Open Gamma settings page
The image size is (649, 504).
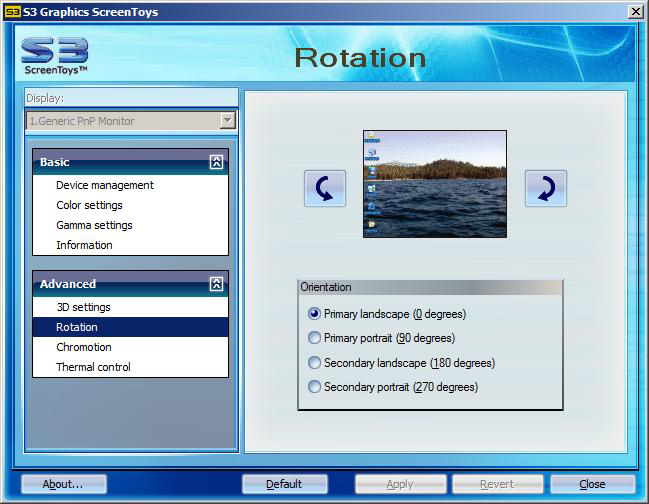[94, 225]
